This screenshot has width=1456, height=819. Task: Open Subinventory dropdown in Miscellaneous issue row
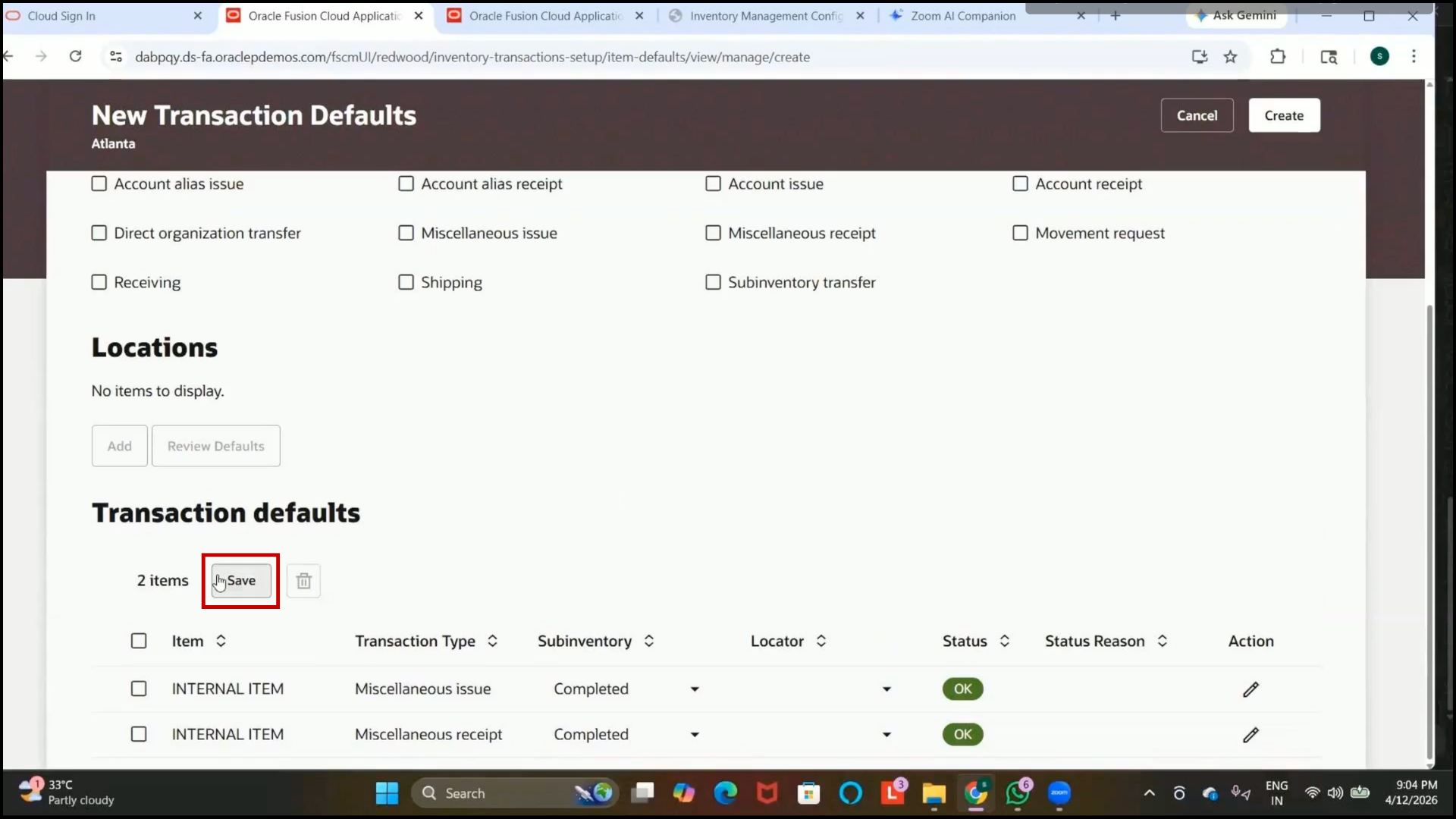click(695, 689)
